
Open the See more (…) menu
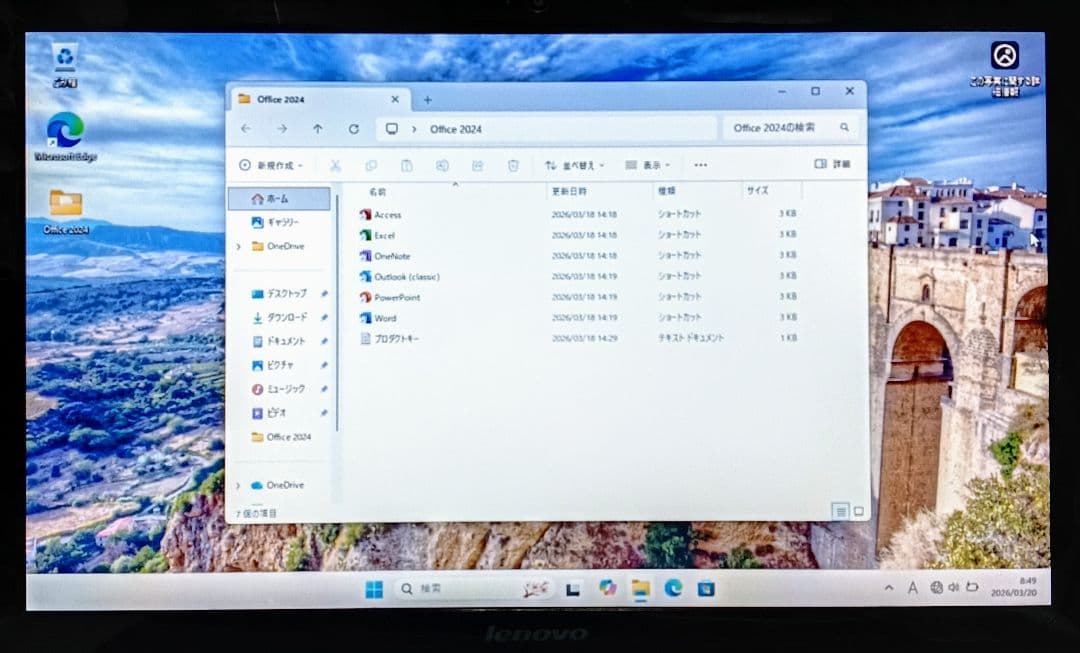[700, 165]
